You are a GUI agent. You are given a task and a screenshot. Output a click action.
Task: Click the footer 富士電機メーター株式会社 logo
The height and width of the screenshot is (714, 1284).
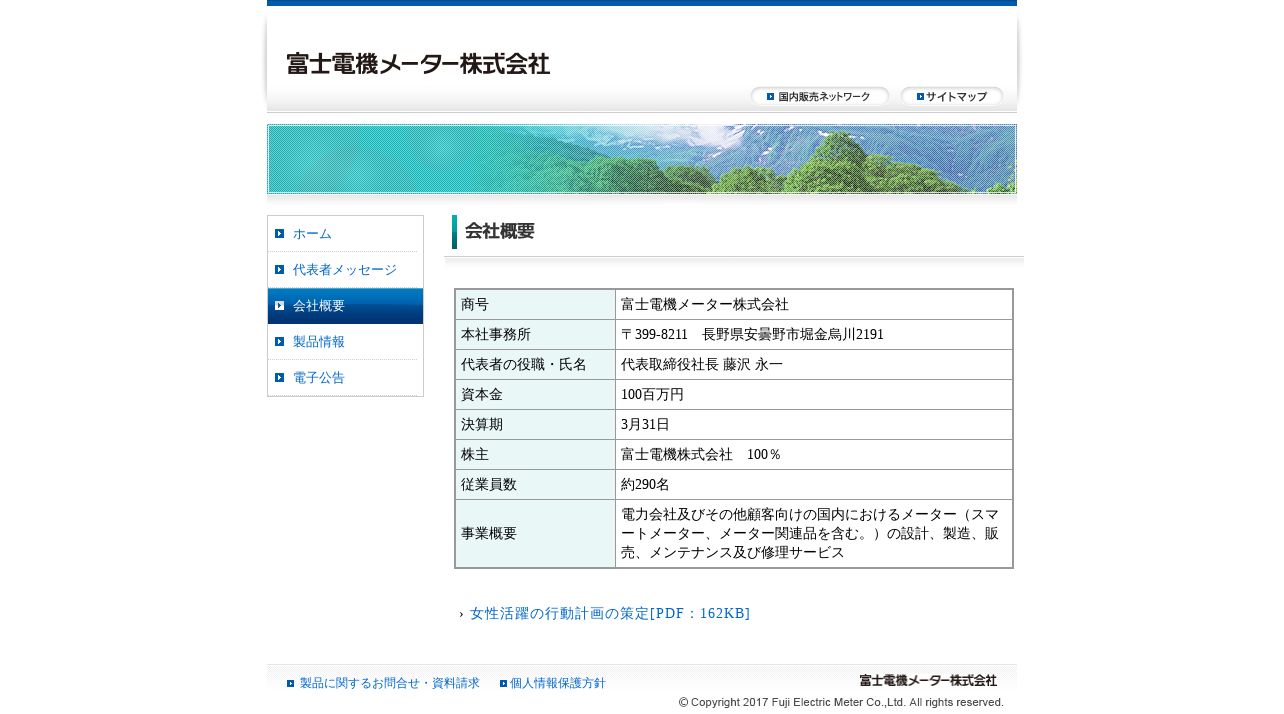(x=928, y=680)
